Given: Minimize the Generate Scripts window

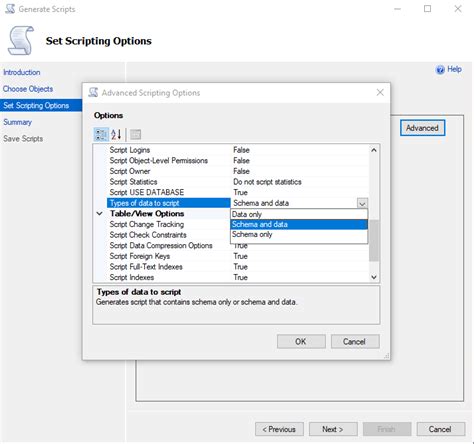Looking at the screenshot, I should (x=397, y=9).
